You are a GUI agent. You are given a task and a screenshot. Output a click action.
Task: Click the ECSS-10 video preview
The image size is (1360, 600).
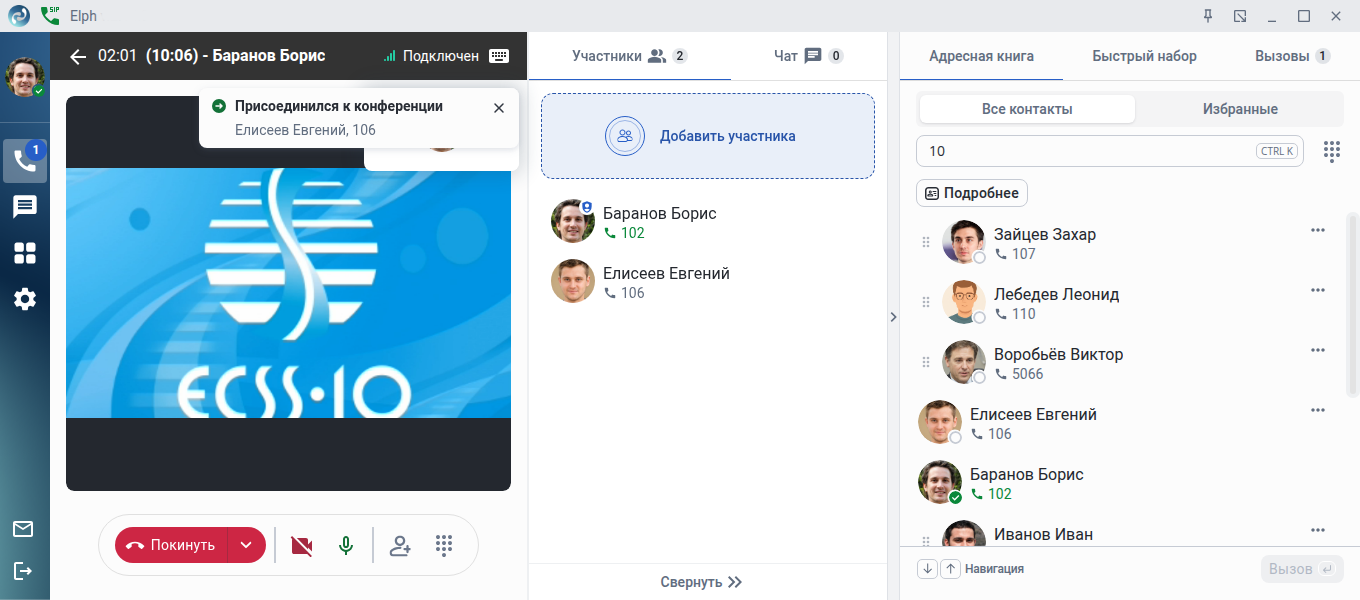[288, 293]
